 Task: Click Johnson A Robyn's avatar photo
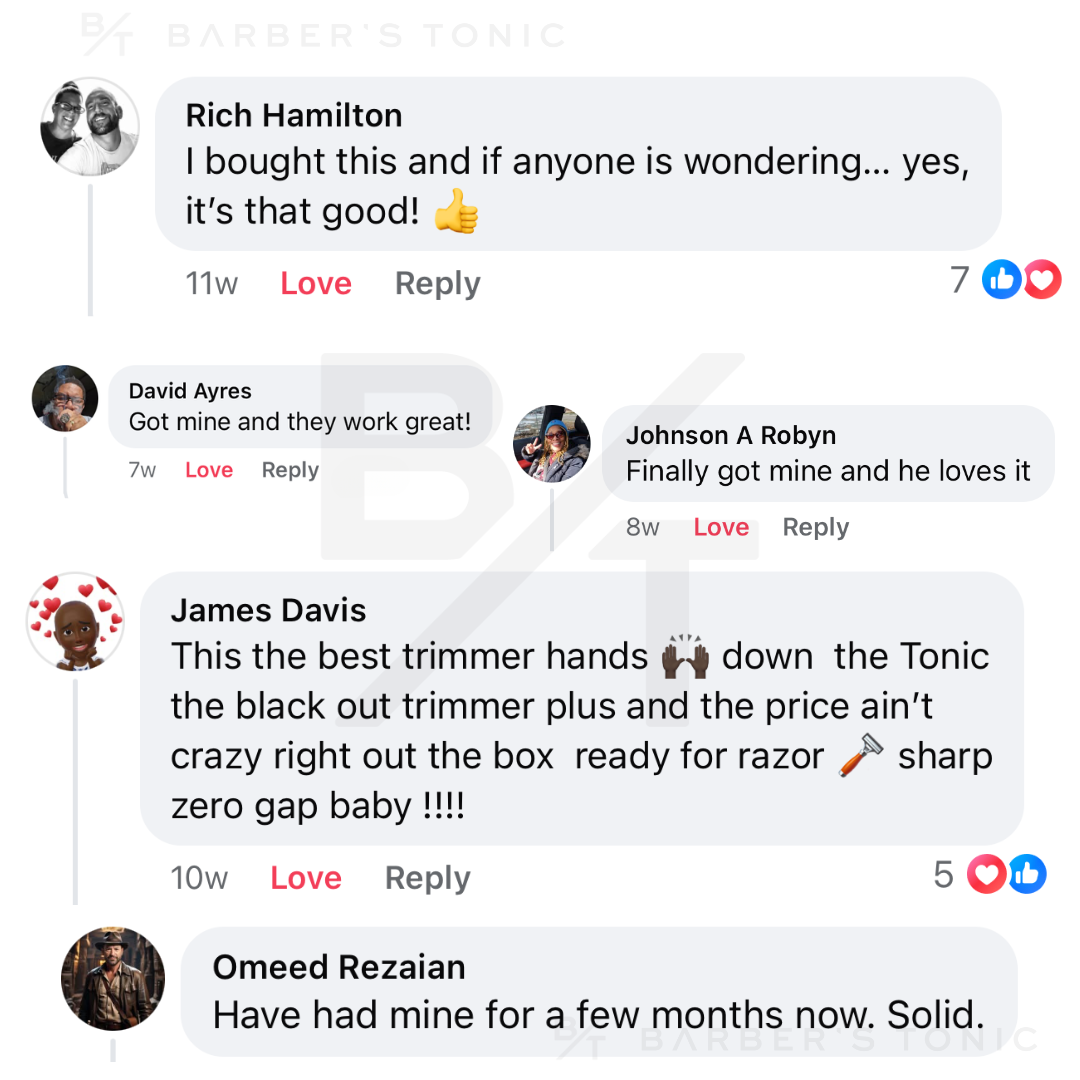(551, 444)
